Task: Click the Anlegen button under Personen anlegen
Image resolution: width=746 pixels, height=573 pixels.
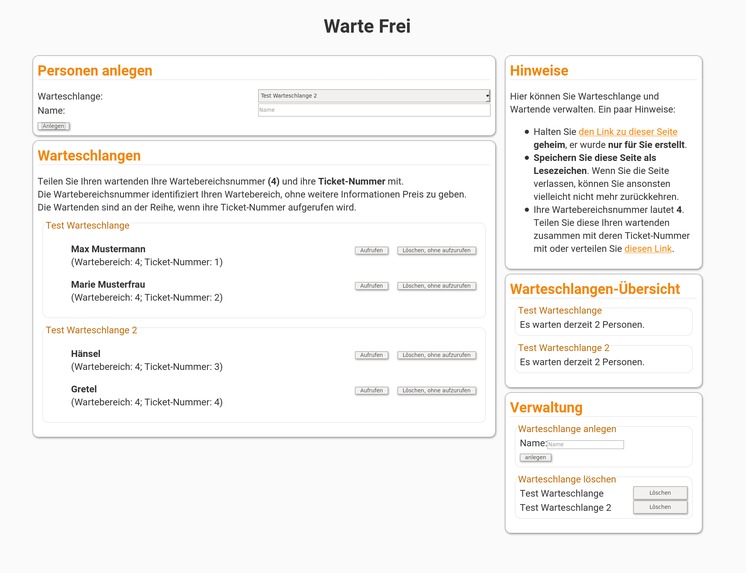Action: click(54, 126)
